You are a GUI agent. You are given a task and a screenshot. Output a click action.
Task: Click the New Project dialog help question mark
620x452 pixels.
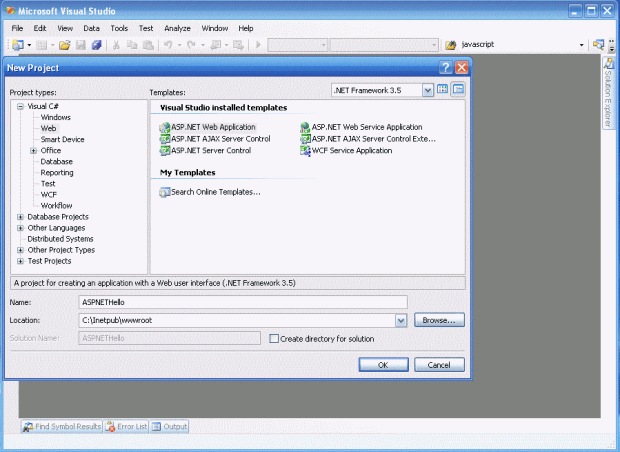445,68
